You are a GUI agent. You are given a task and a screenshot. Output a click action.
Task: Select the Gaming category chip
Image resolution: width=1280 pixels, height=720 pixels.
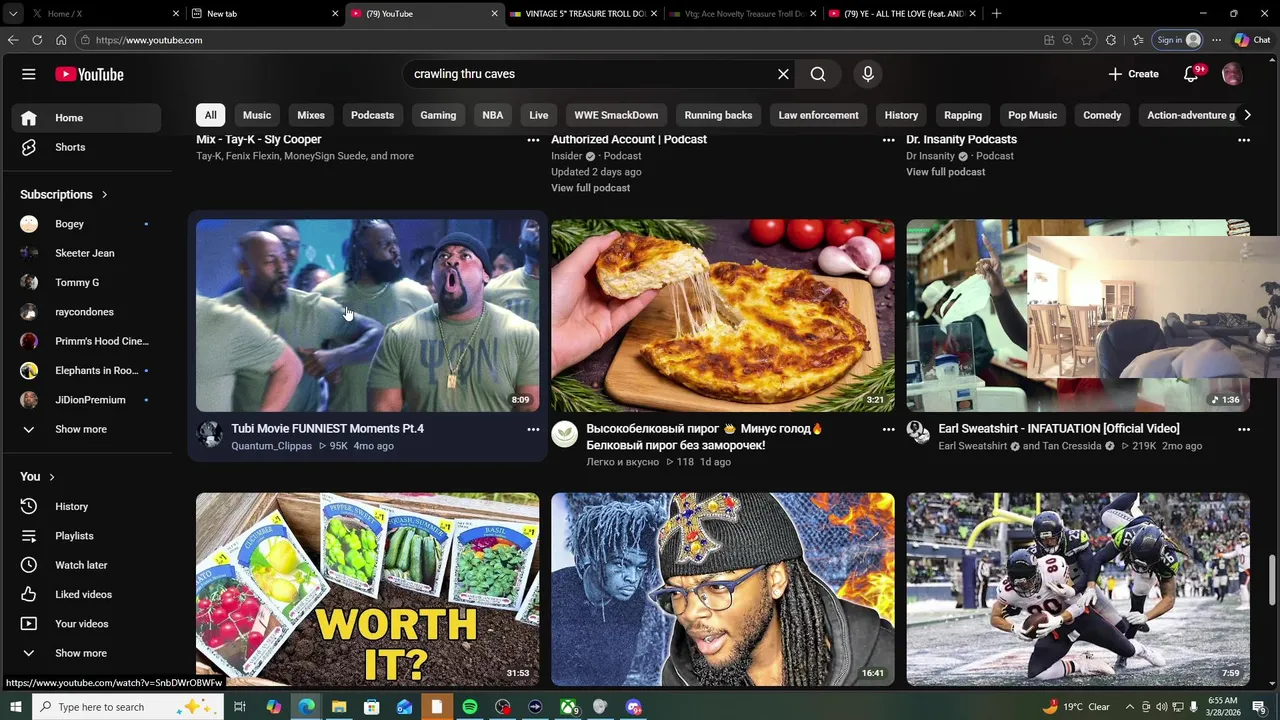pos(438,115)
